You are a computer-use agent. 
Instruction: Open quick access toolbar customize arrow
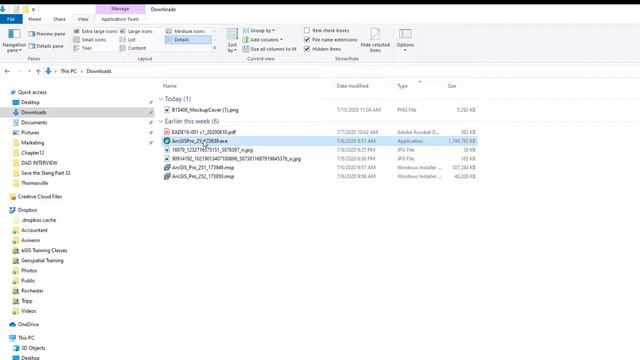tap(33, 9)
